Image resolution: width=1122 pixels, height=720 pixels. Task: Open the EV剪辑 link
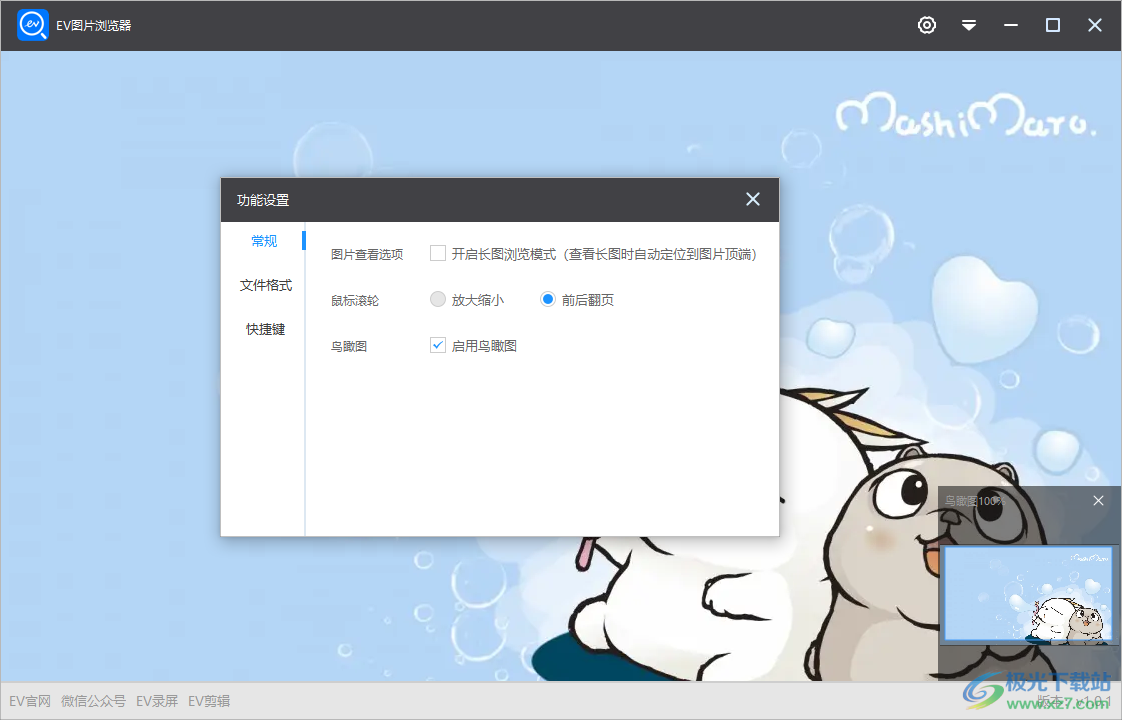(209, 701)
